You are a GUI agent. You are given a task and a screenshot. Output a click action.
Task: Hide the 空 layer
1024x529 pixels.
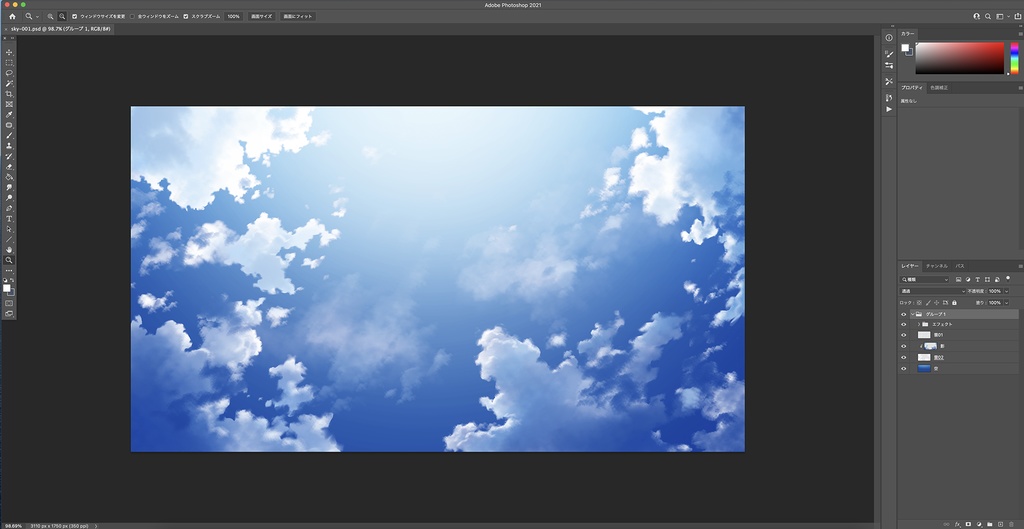pos(904,368)
